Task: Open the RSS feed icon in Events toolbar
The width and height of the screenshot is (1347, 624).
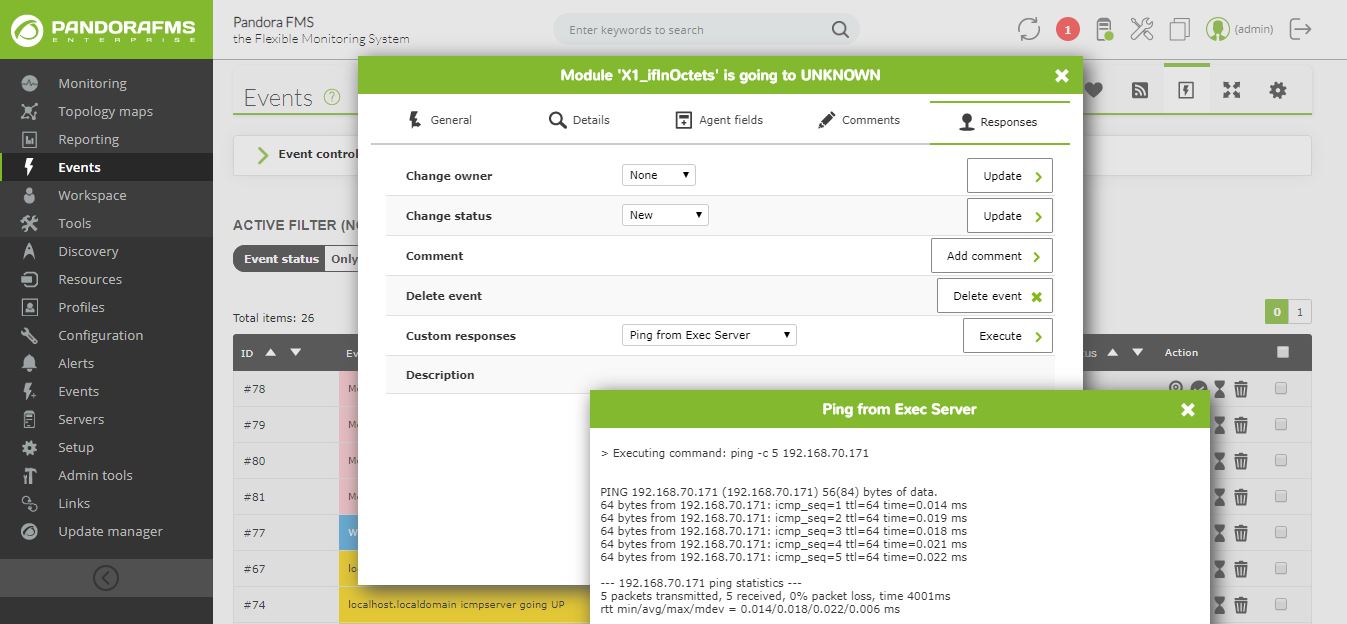Action: click(x=1139, y=90)
